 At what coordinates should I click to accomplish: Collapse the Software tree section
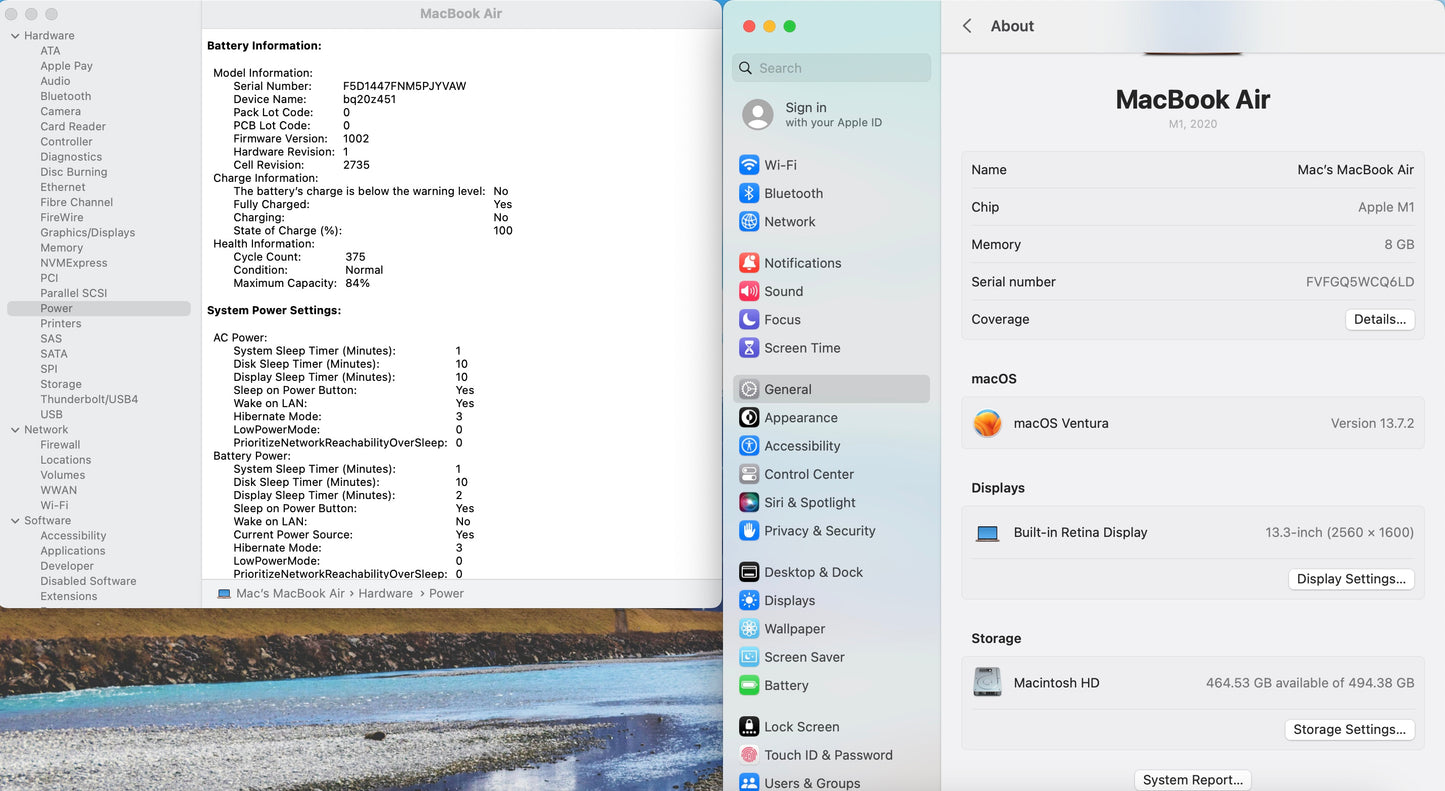(15, 521)
